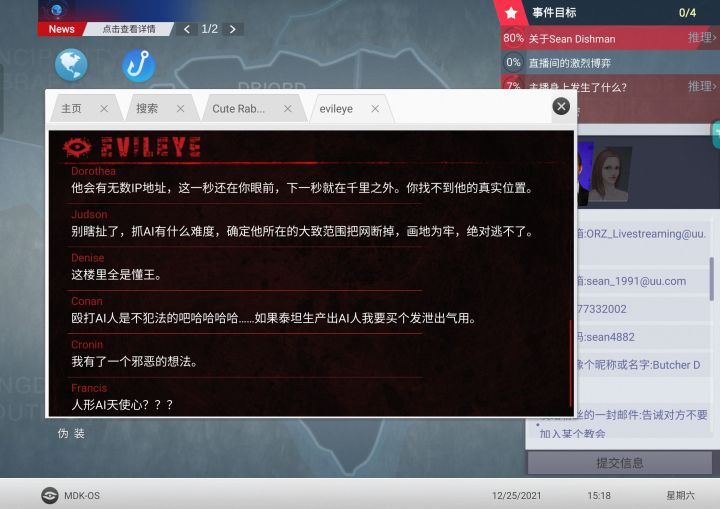Screen dimensions: 720x509
Task: Click Denise's post 这楼里全是懂王
Action: [x=116, y=275]
